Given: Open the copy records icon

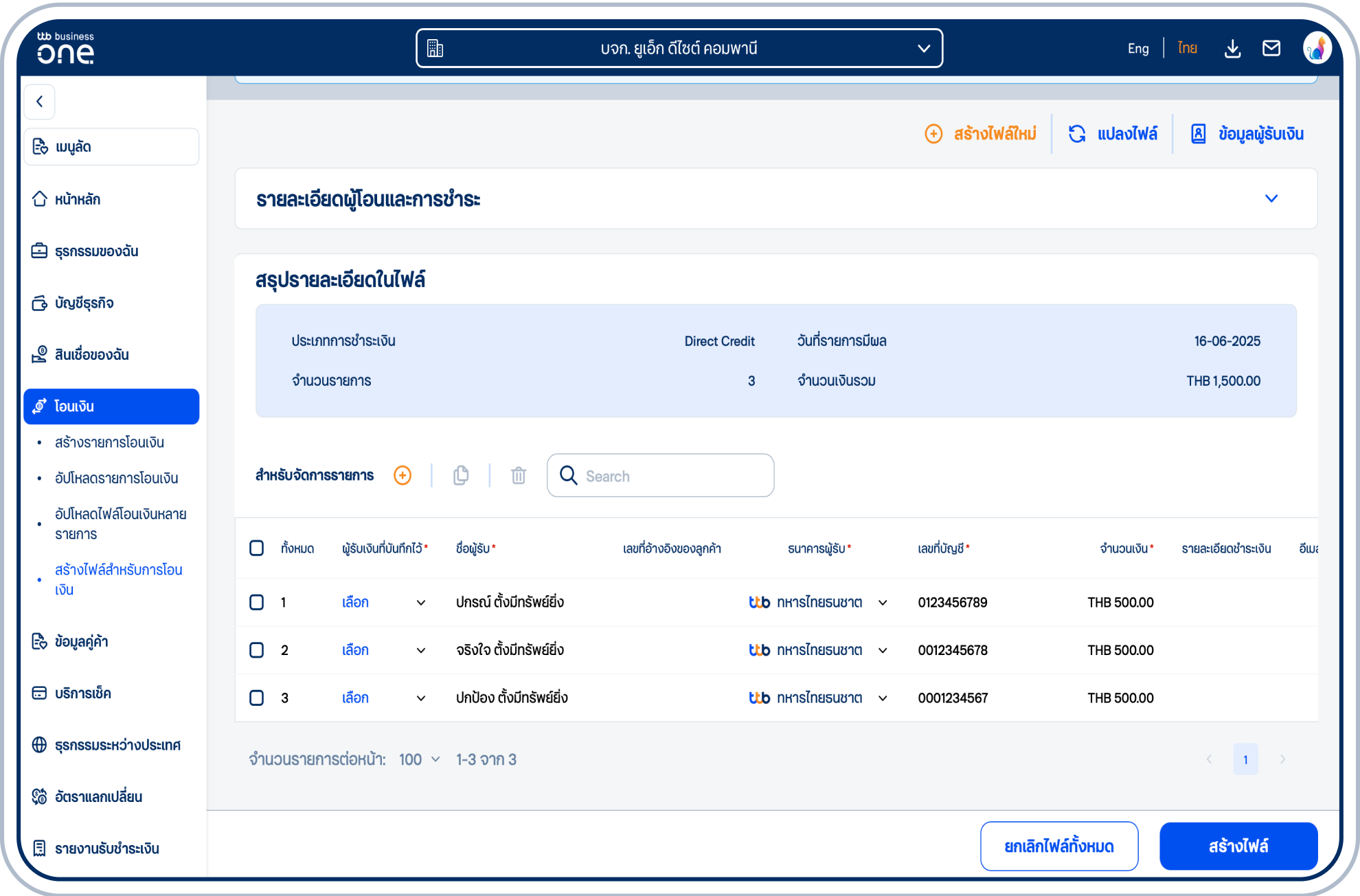Looking at the screenshot, I should pos(460,475).
